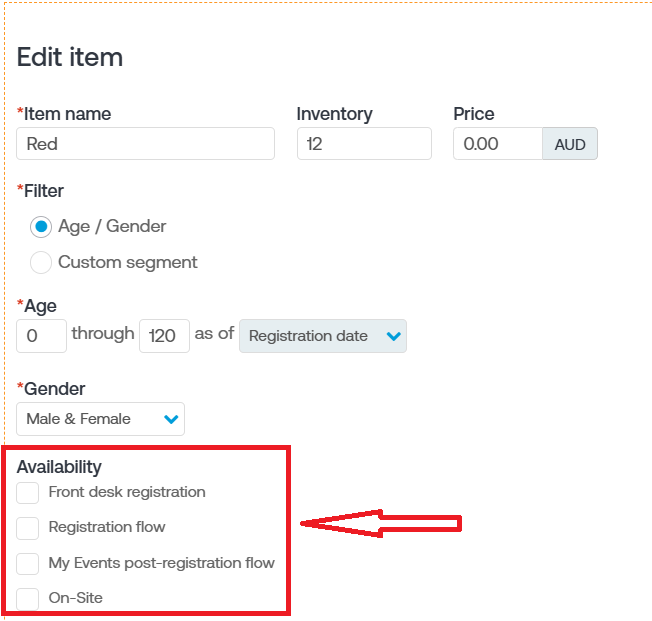Click the Custom segment label text
The image size is (652, 621).
tap(128, 262)
